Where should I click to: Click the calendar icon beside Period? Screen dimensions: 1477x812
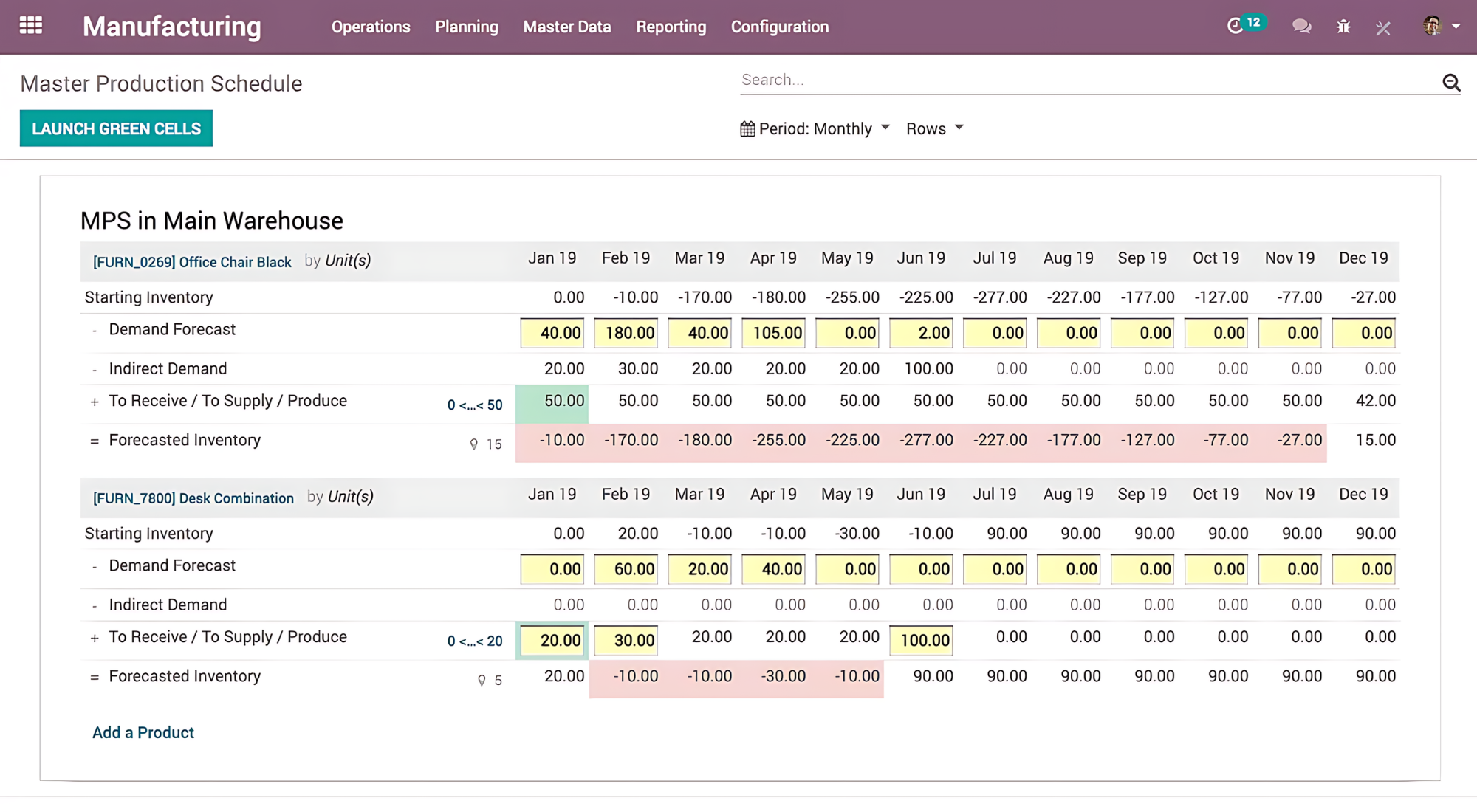click(x=747, y=129)
